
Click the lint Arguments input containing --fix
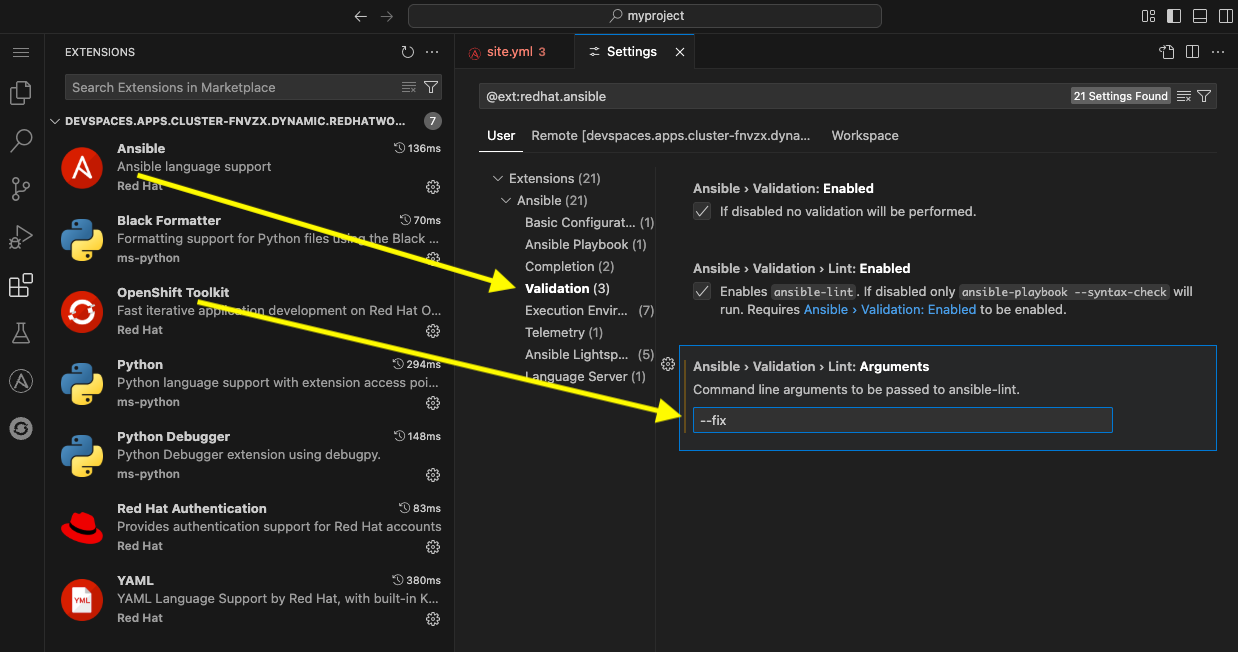pos(901,420)
